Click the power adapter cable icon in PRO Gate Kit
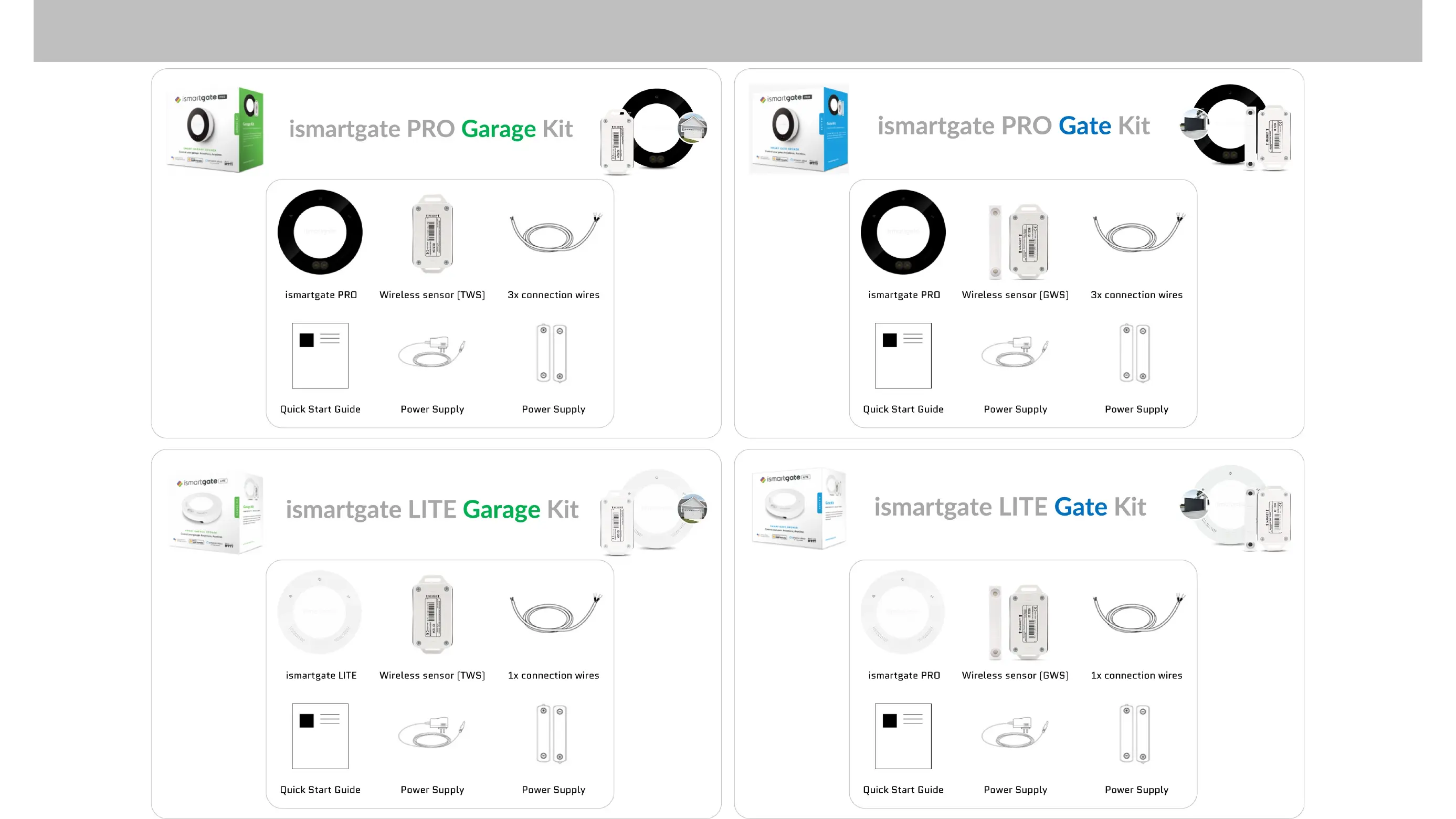 click(1015, 352)
